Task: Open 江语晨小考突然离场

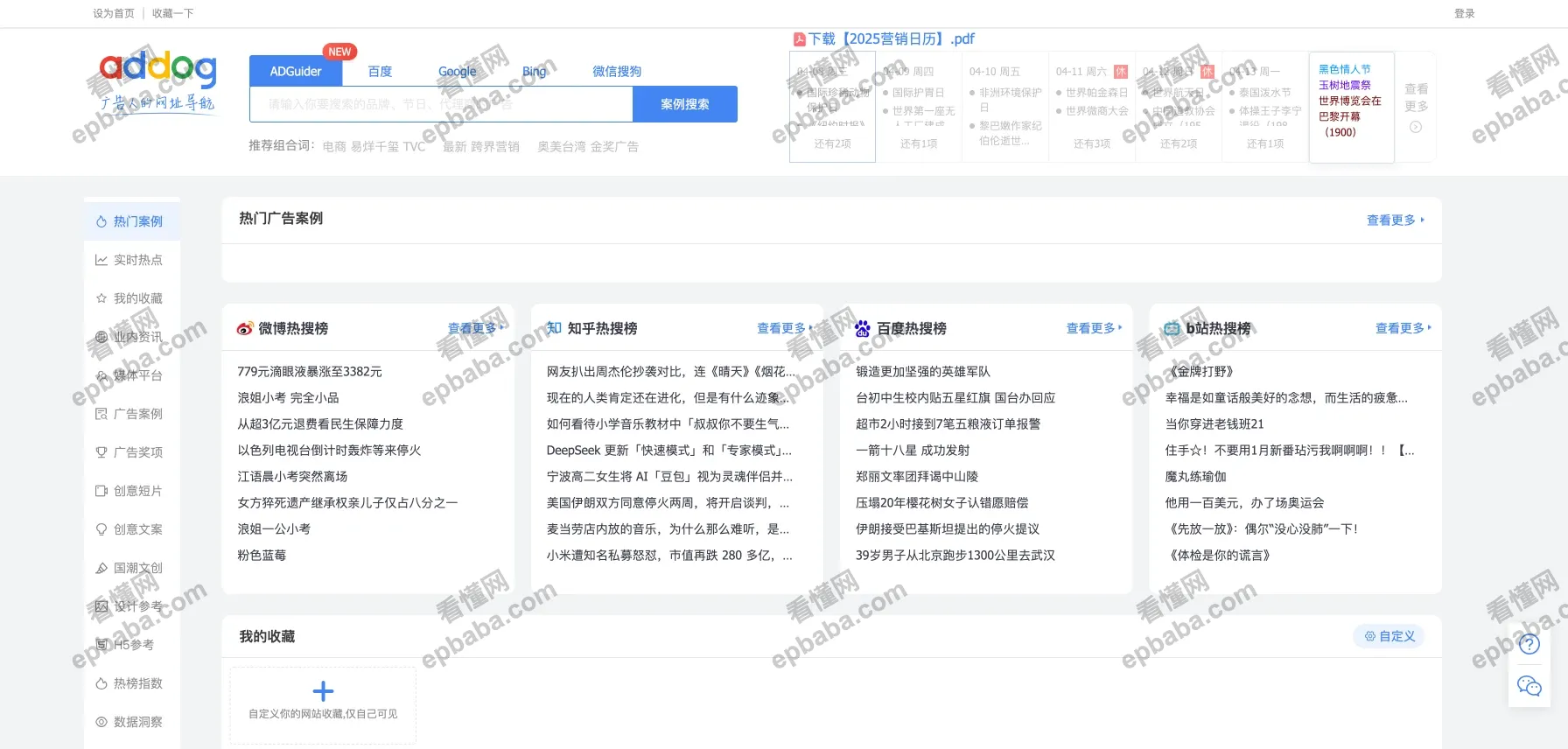Action: [x=292, y=476]
